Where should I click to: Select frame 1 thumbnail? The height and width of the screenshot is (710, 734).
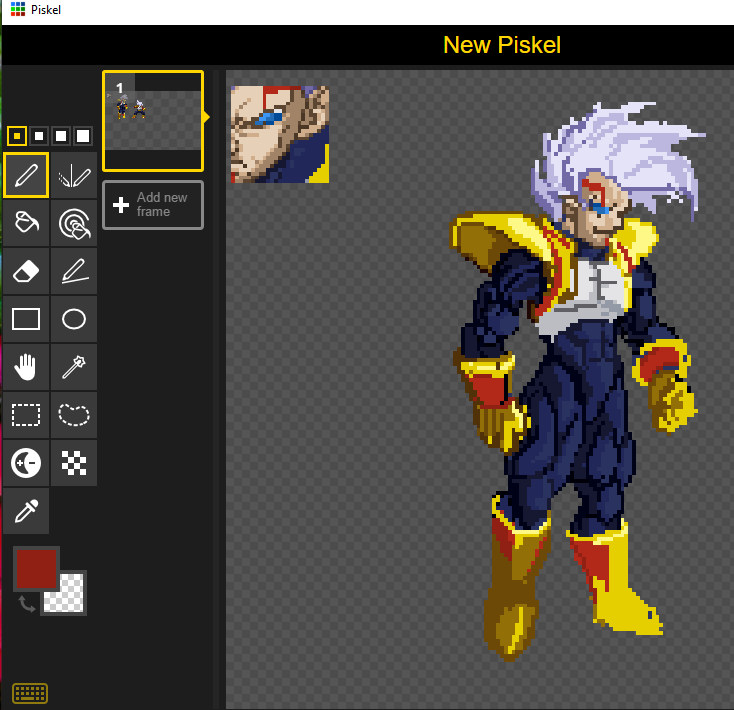tap(153, 121)
